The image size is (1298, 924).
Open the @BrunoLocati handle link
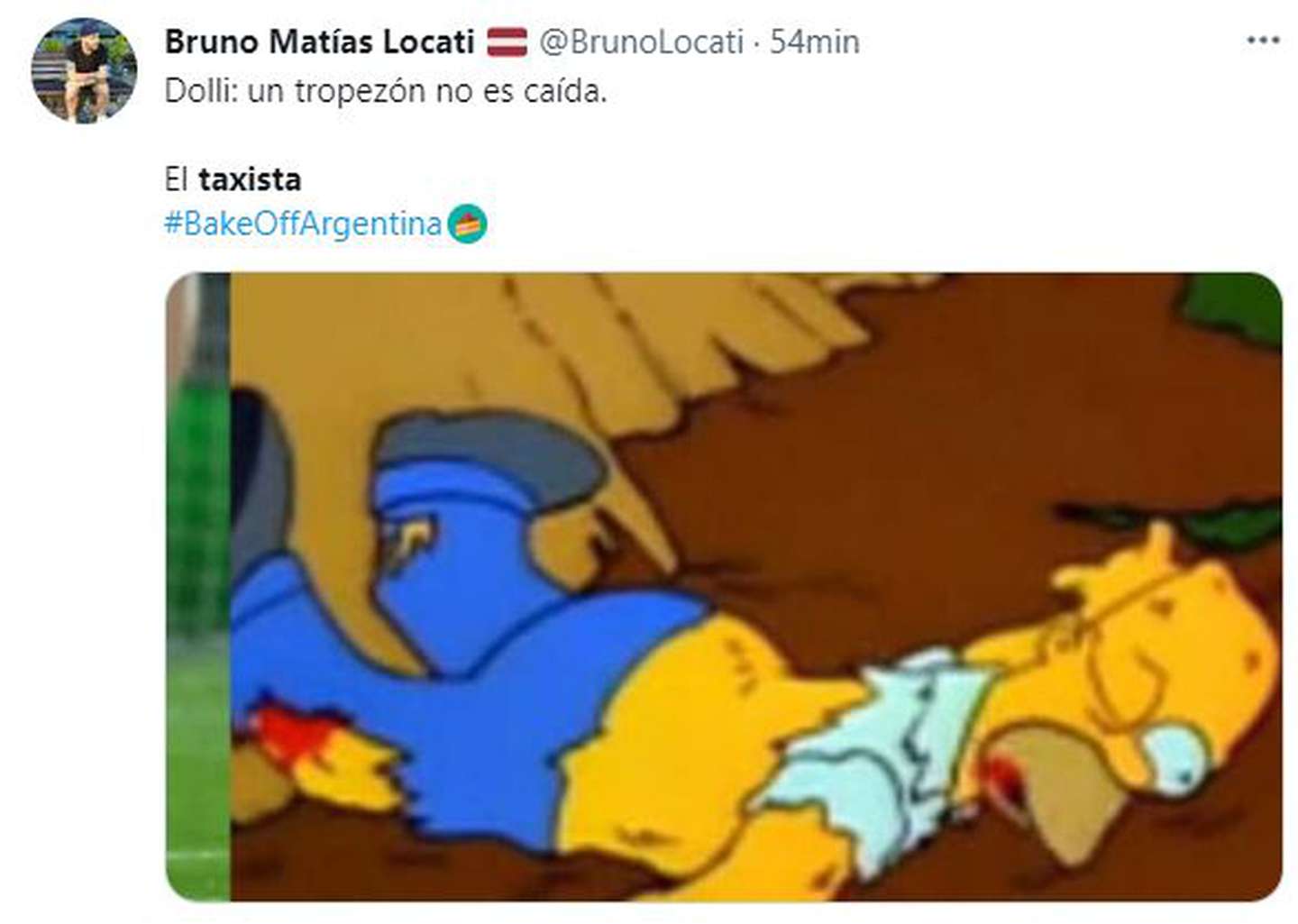(x=641, y=41)
